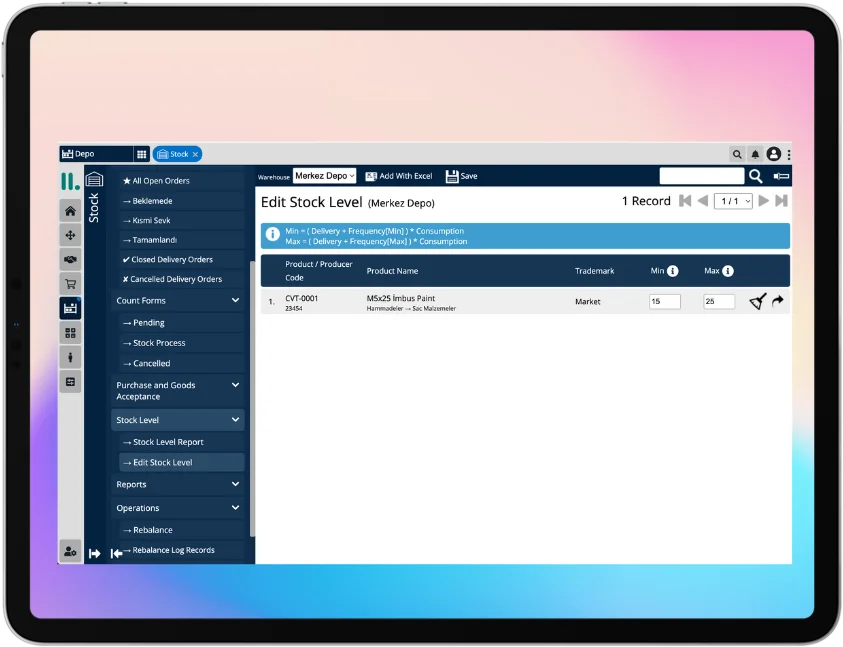Click the handshake icon in sidebar
Viewport: 843px width, 647px height.
[x=70, y=259]
